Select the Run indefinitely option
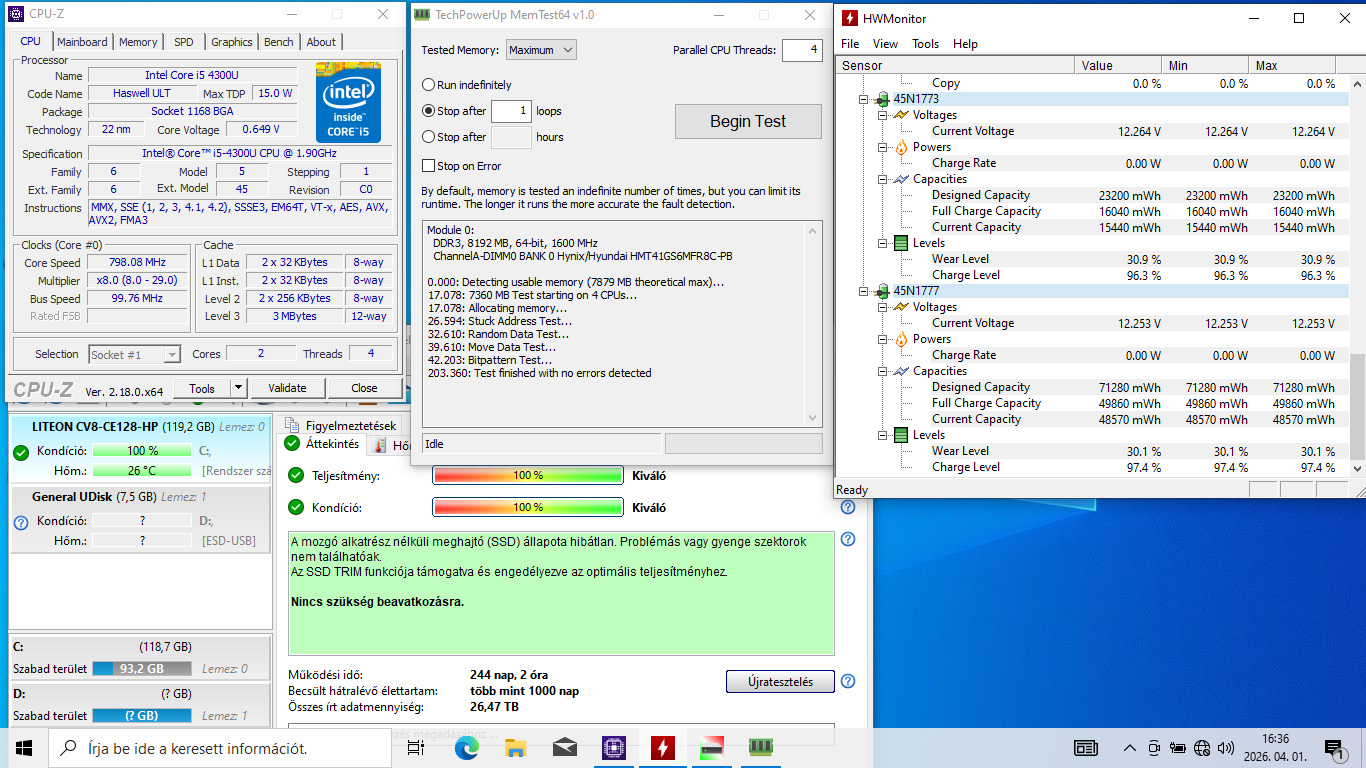1366x768 pixels. [x=429, y=85]
